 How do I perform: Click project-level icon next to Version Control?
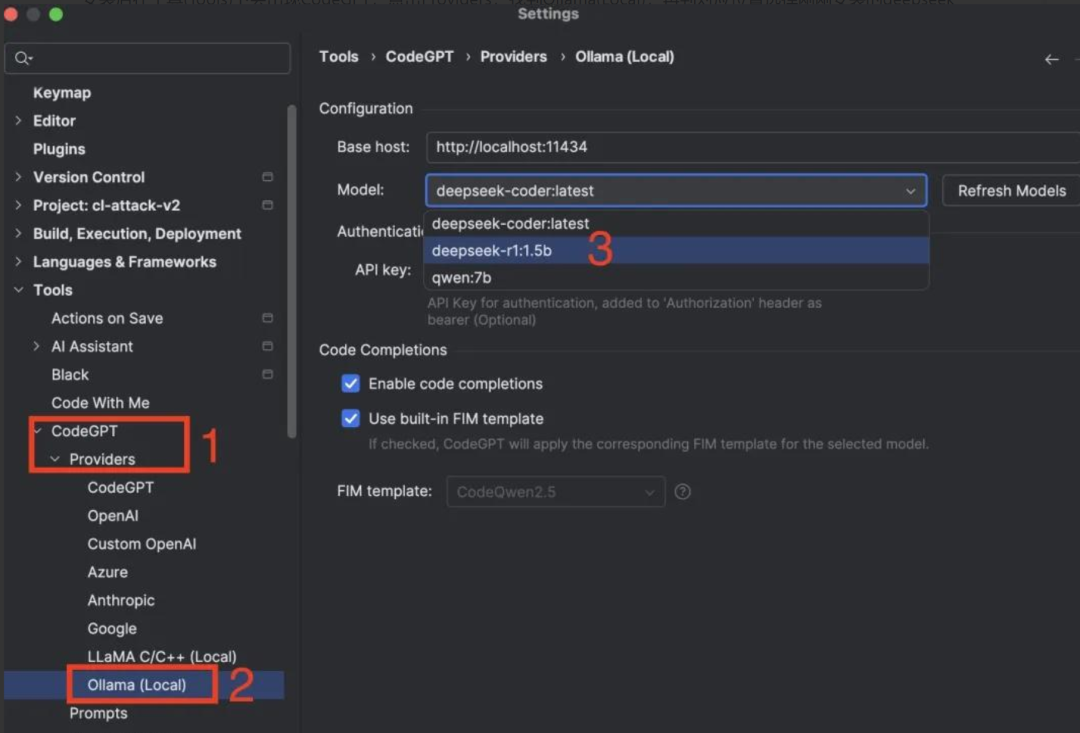pos(267,177)
